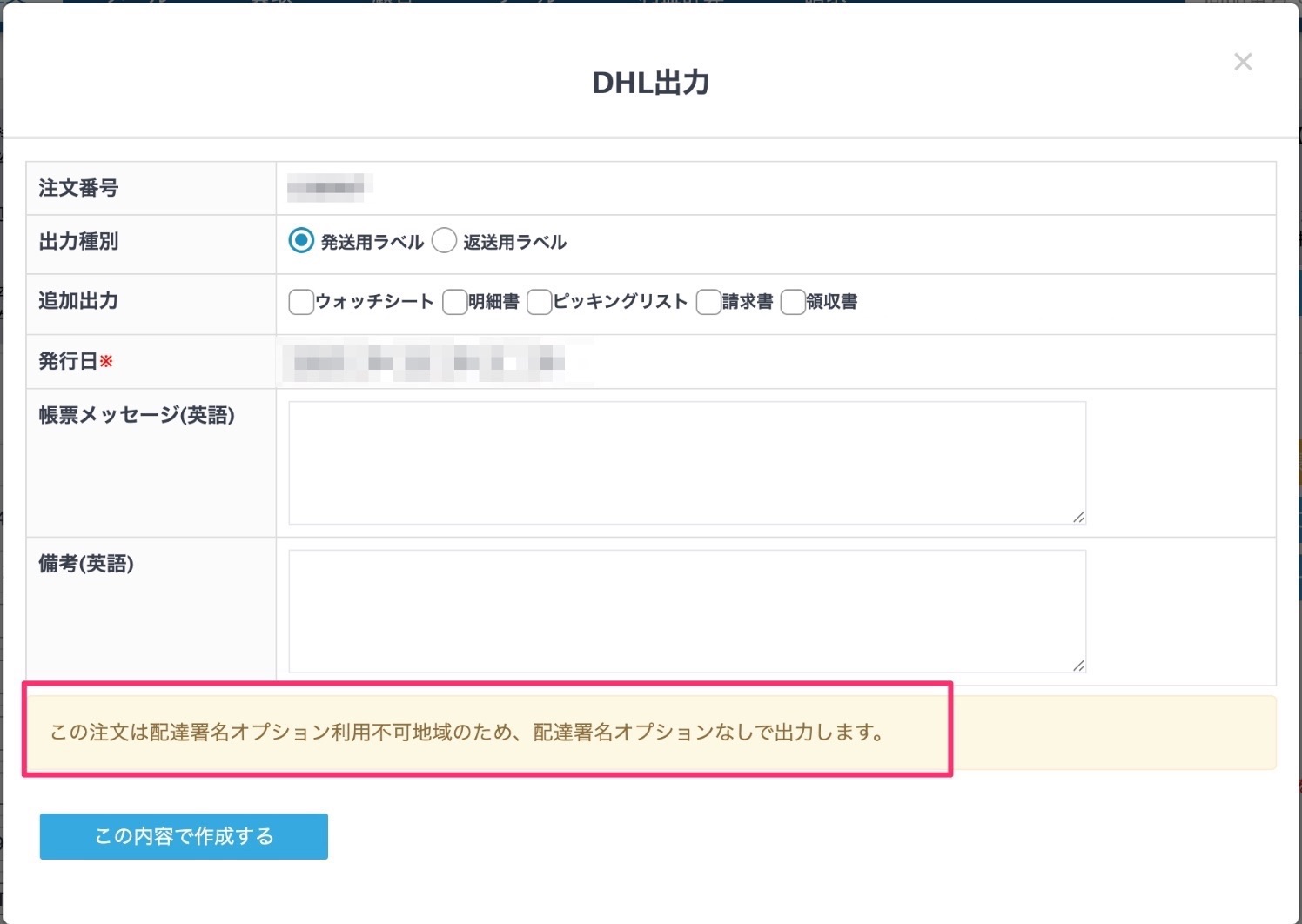The image size is (1302, 924).
Task: Click the この内容で作成する button
Action: click(x=184, y=836)
